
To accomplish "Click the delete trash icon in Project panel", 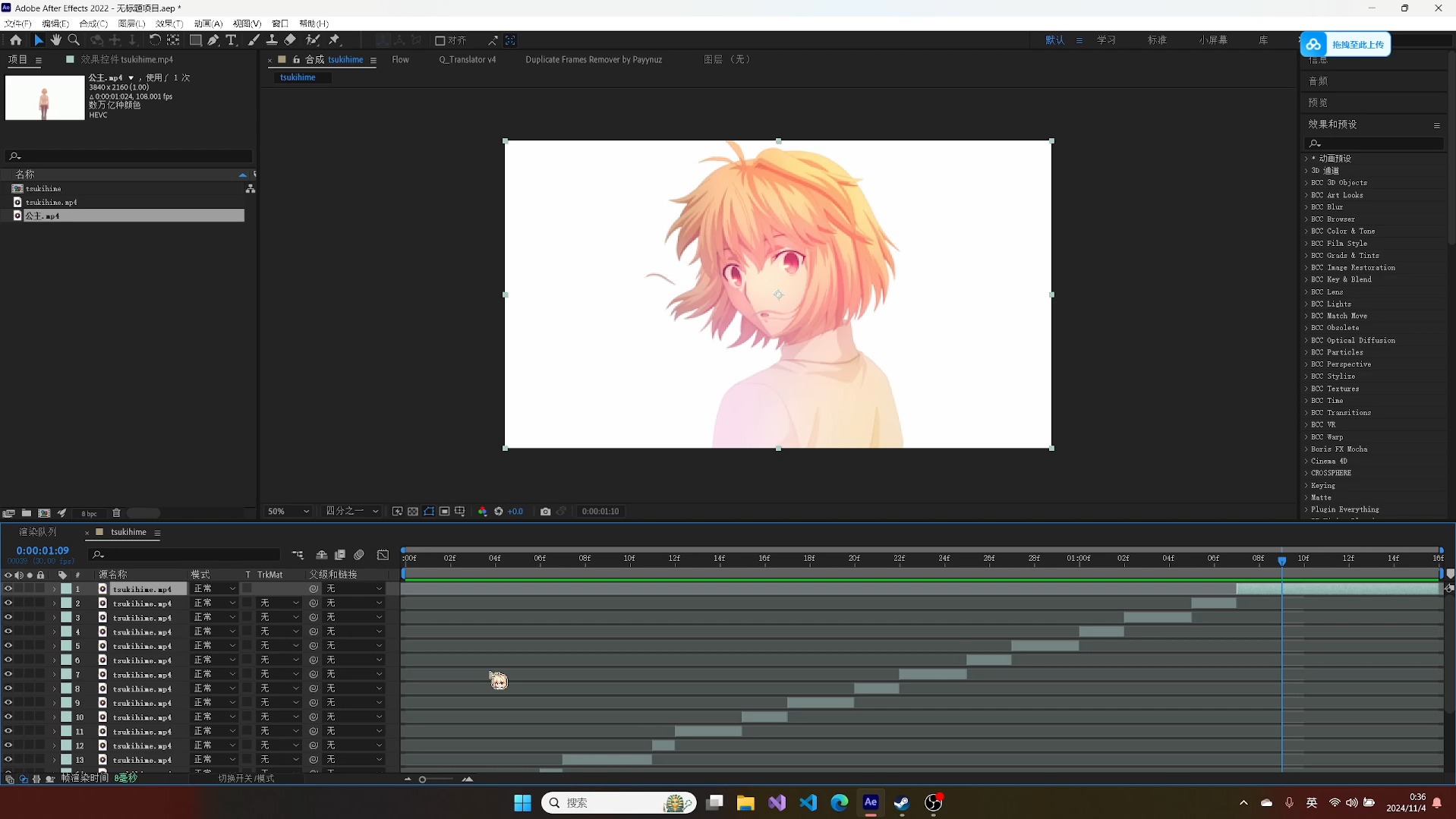I will coord(116,513).
